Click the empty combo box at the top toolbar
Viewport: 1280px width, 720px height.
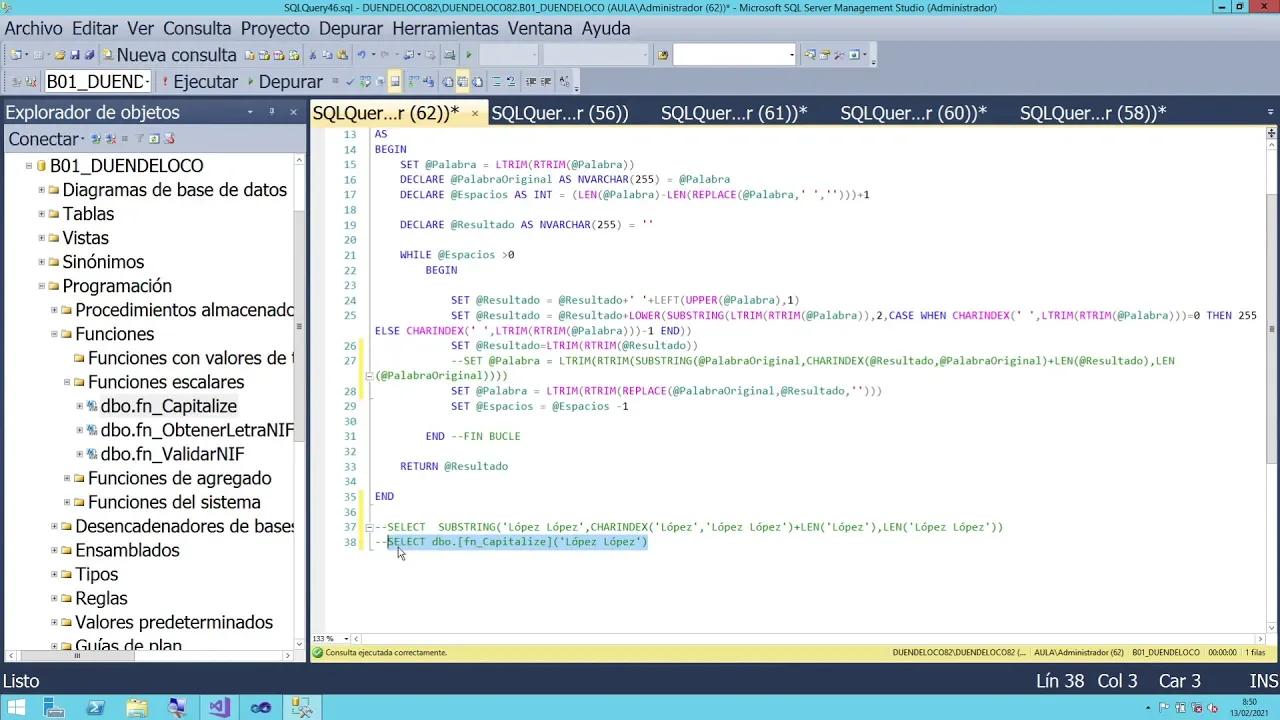734,55
